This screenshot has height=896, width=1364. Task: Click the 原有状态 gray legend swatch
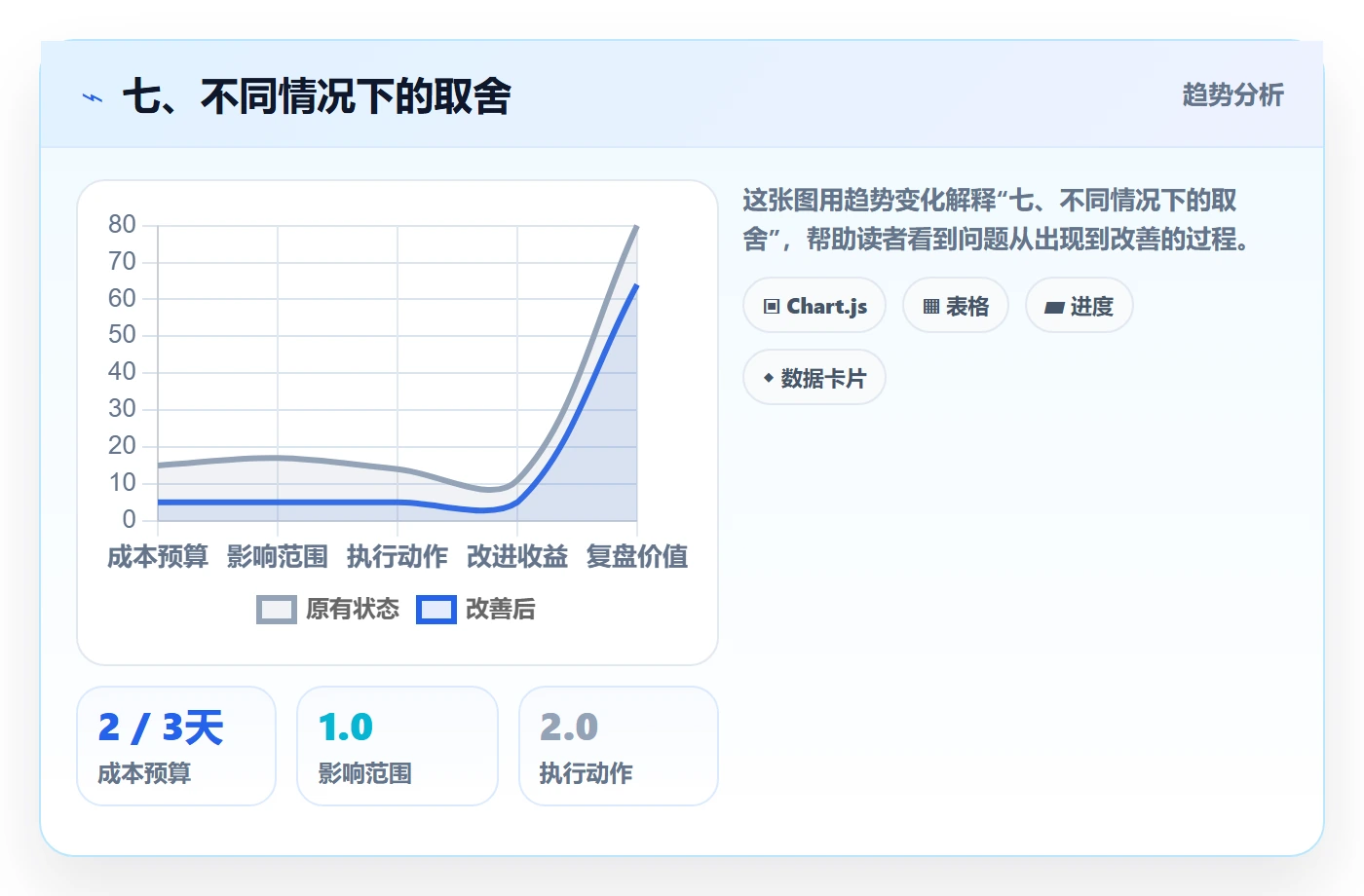coord(277,610)
